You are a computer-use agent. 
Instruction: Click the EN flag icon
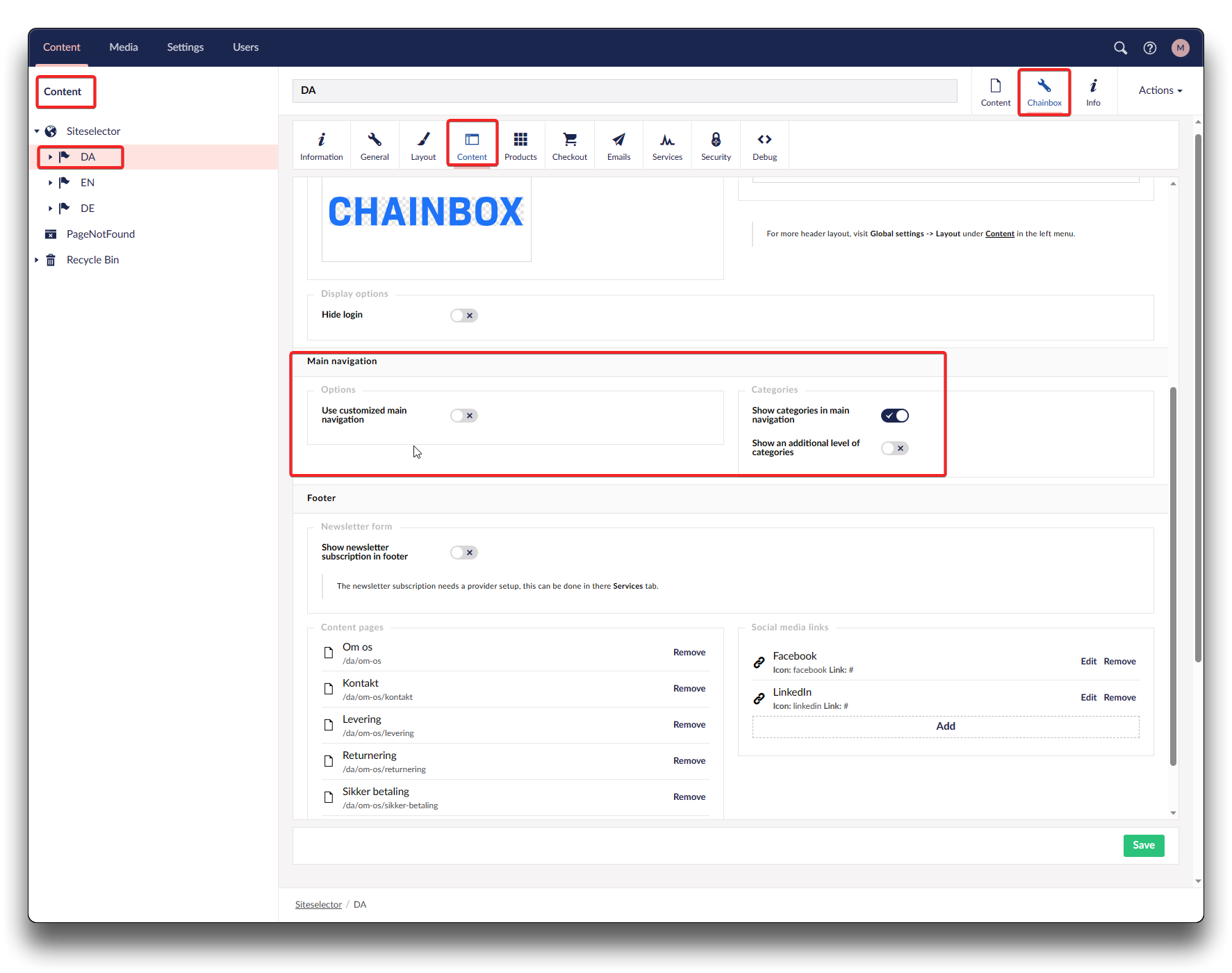click(65, 183)
